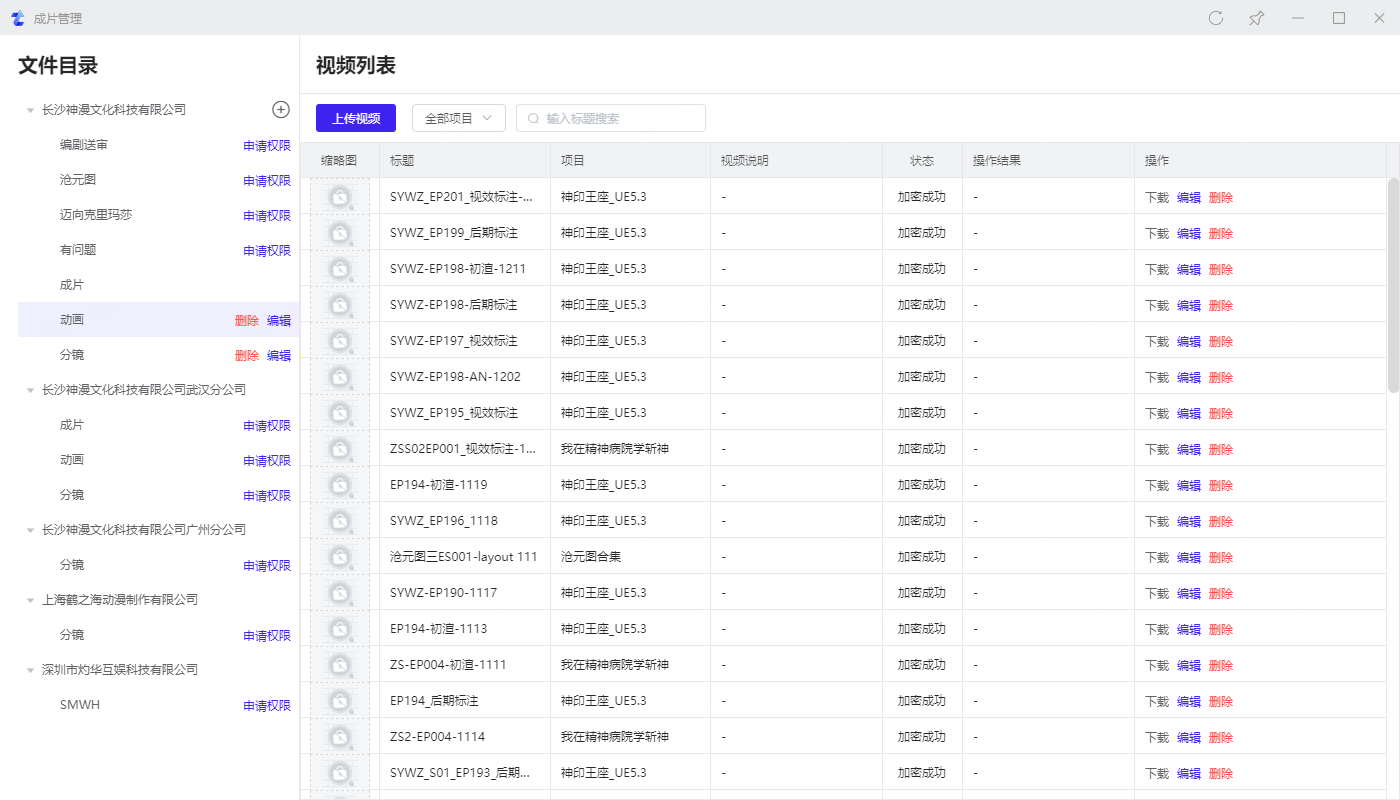Click the 上传视频 button

(x=356, y=118)
